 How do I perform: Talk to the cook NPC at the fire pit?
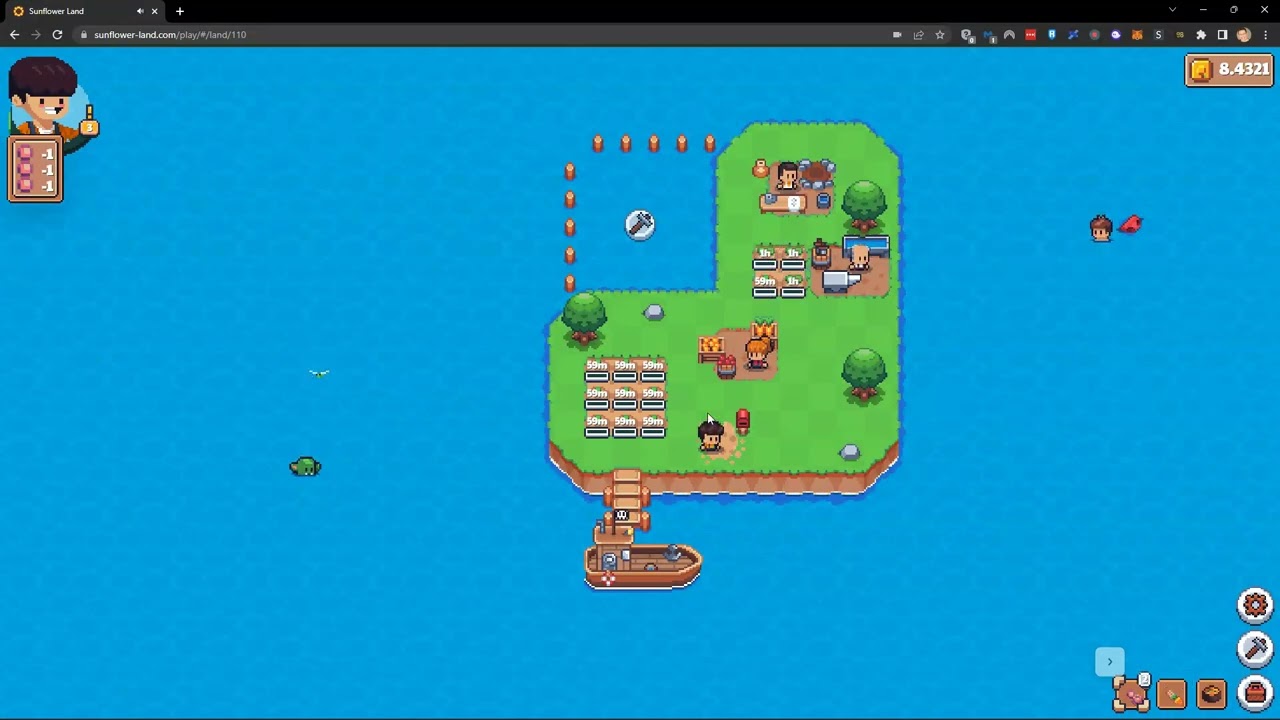(x=788, y=178)
